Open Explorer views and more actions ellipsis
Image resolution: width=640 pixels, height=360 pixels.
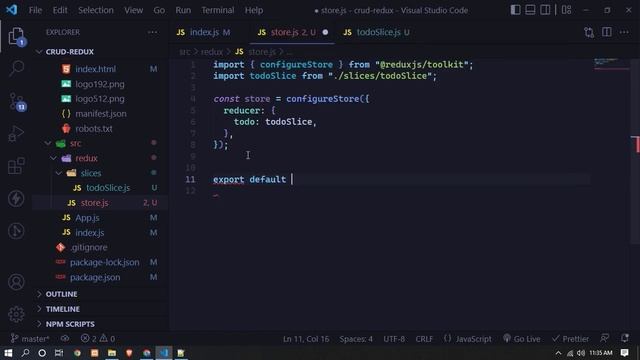[x=153, y=32]
